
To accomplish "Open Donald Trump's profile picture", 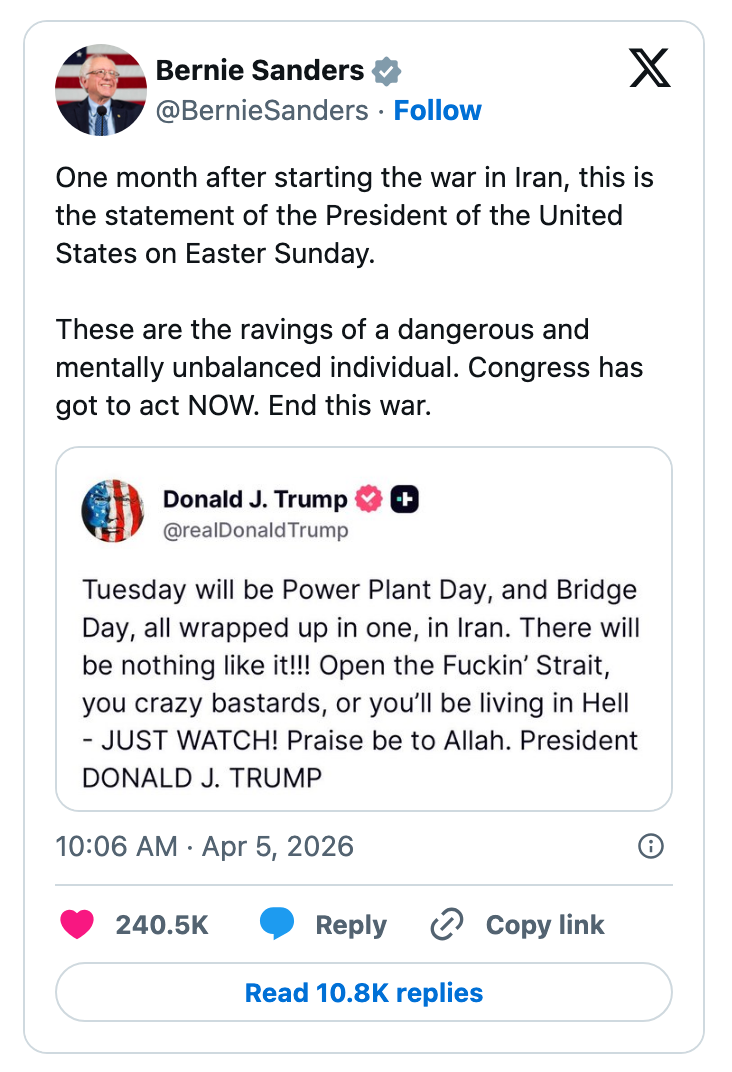I will 112,511.
